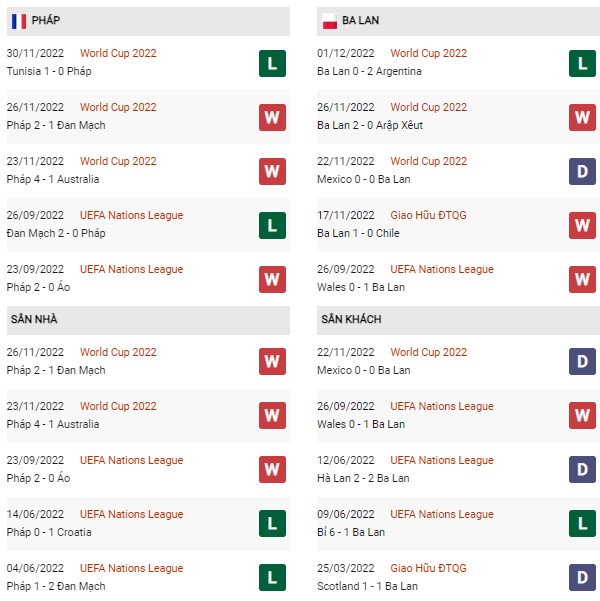Image resolution: width=600 pixels, height=601 pixels.
Task: Select the Sân Nhà section header
Action: (148, 320)
